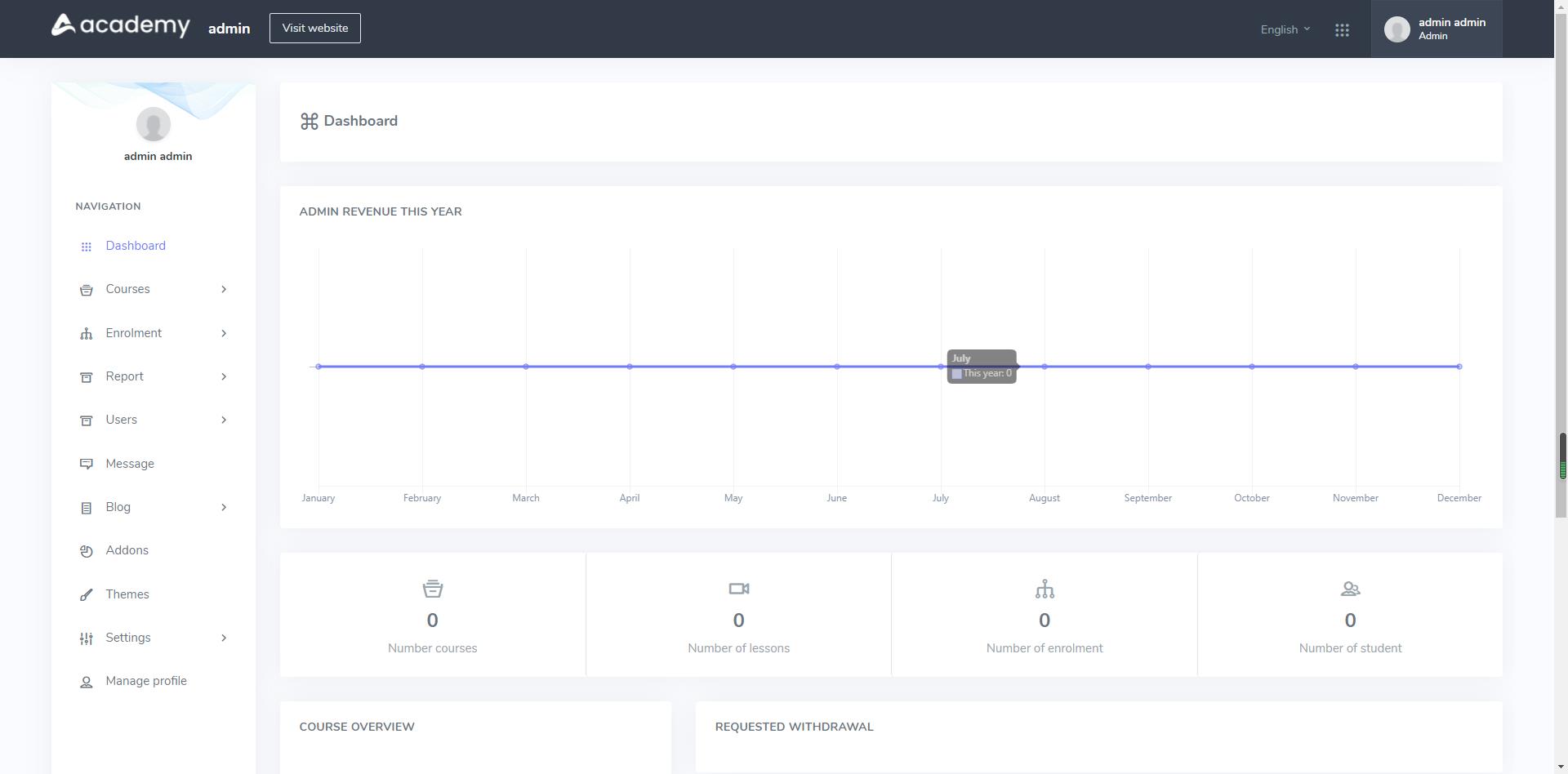Click the Enrolment hierarchy icon in sidebar
The height and width of the screenshot is (774, 1568).
tap(86, 333)
